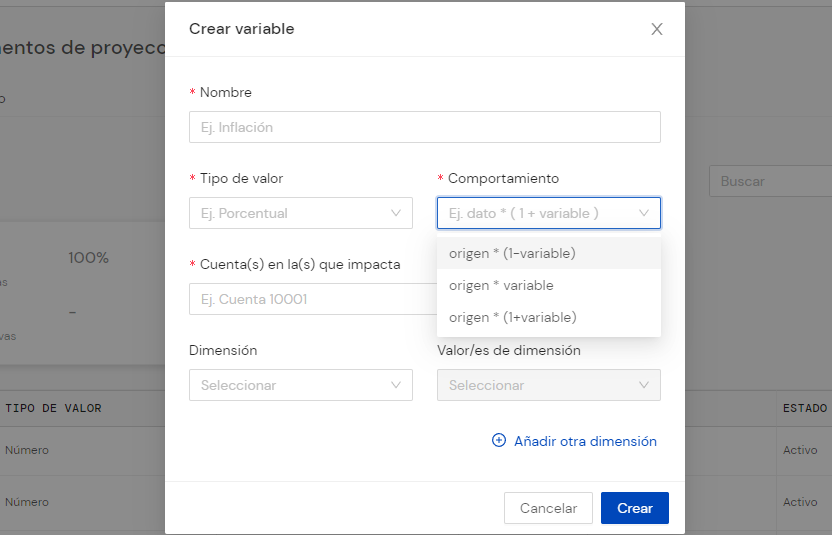The image size is (832, 535).
Task: Click the Dimensión chevron arrow
Action: click(396, 385)
